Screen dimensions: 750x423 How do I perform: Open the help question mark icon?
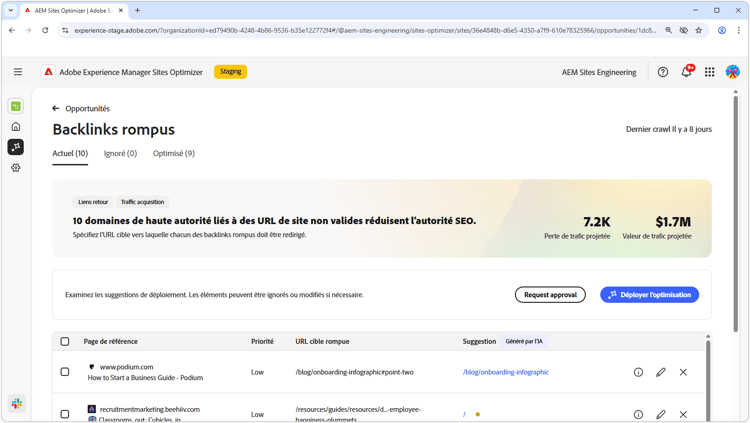(x=662, y=72)
